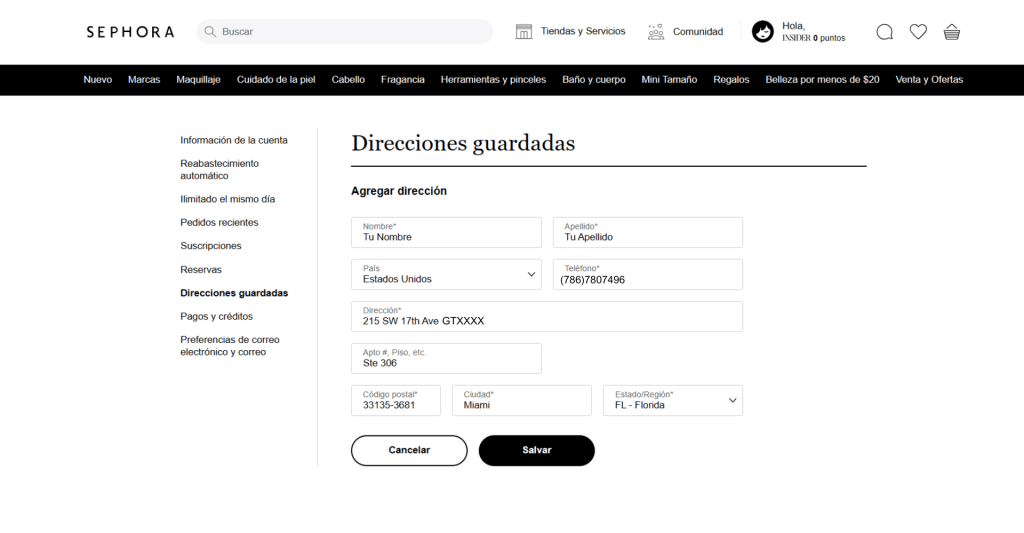Go to Información de la cuenta
Image resolution: width=1024 pixels, height=533 pixels.
[x=234, y=140]
